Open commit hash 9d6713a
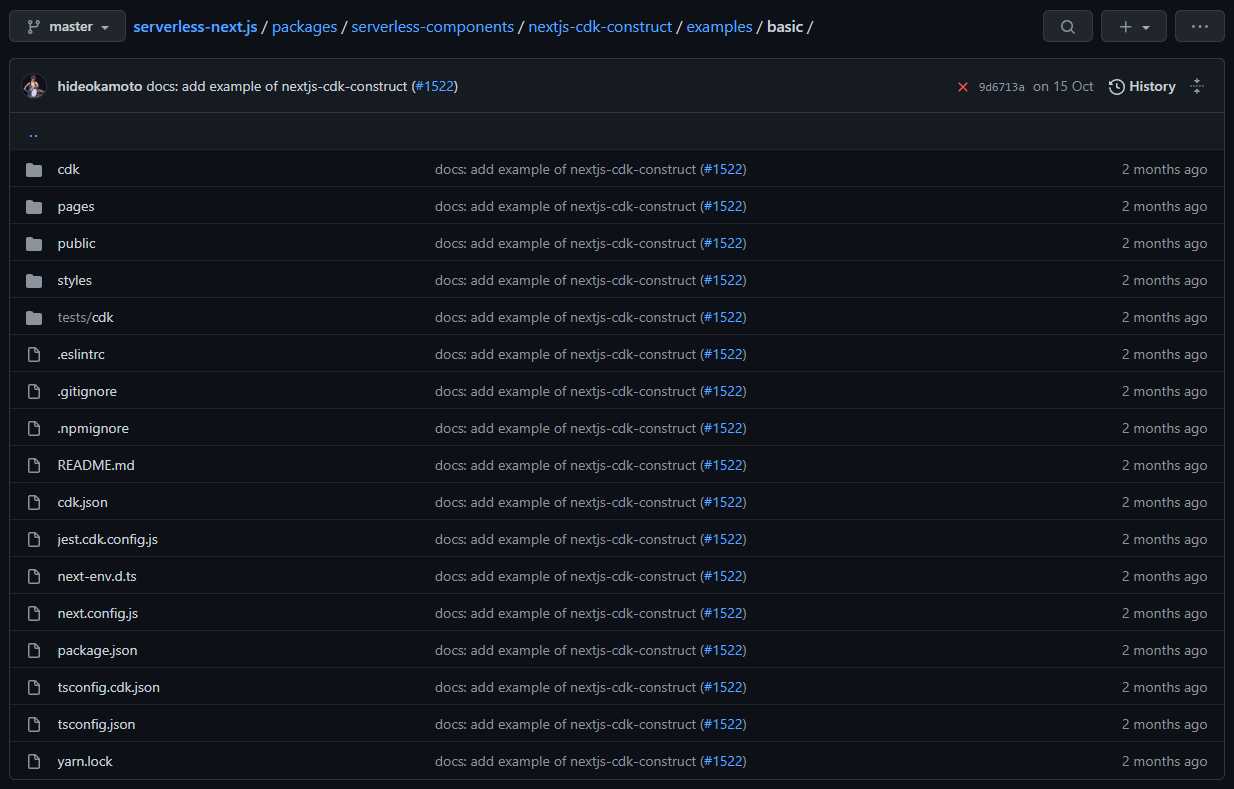 click(1001, 87)
